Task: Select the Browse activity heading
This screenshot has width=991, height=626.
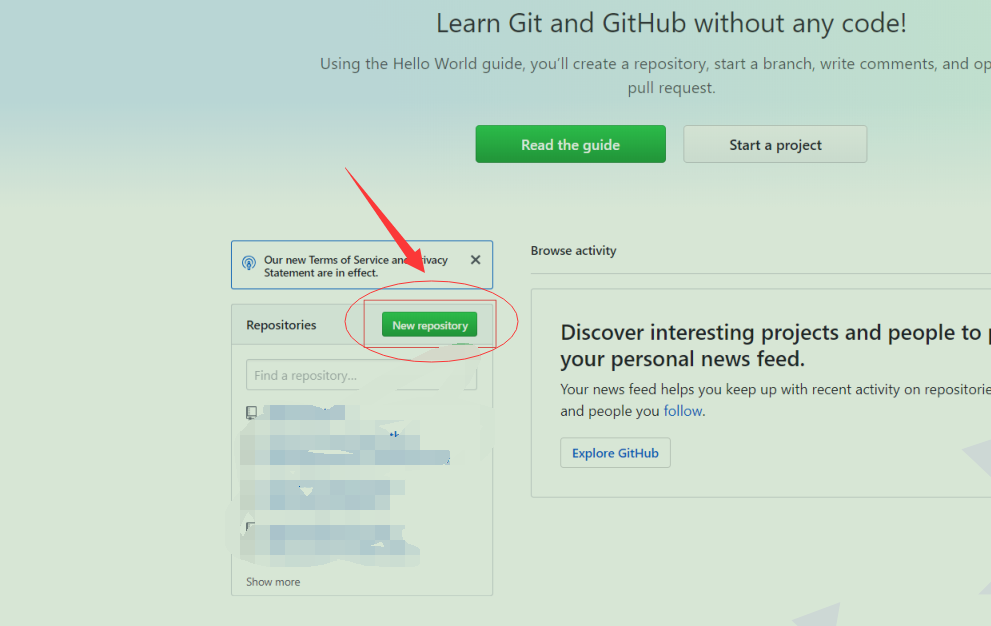Action: point(573,250)
